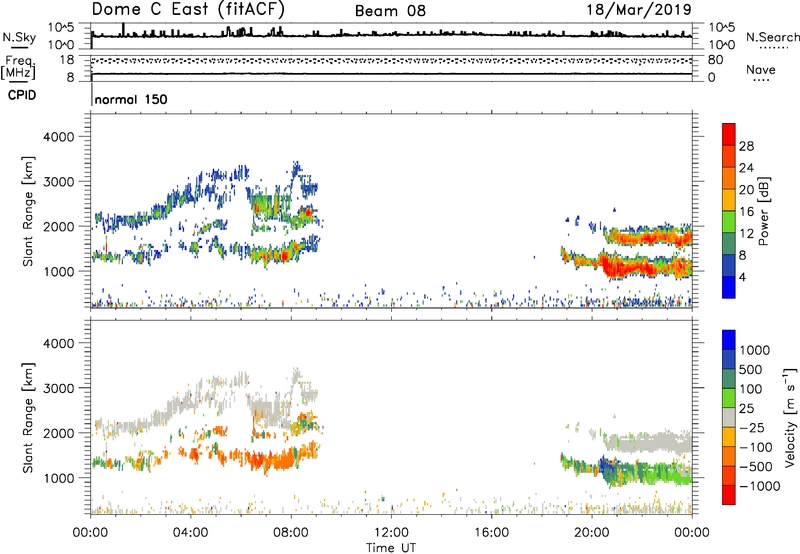Click the "18" frequency tick value

pyautogui.click(x=66, y=60)
